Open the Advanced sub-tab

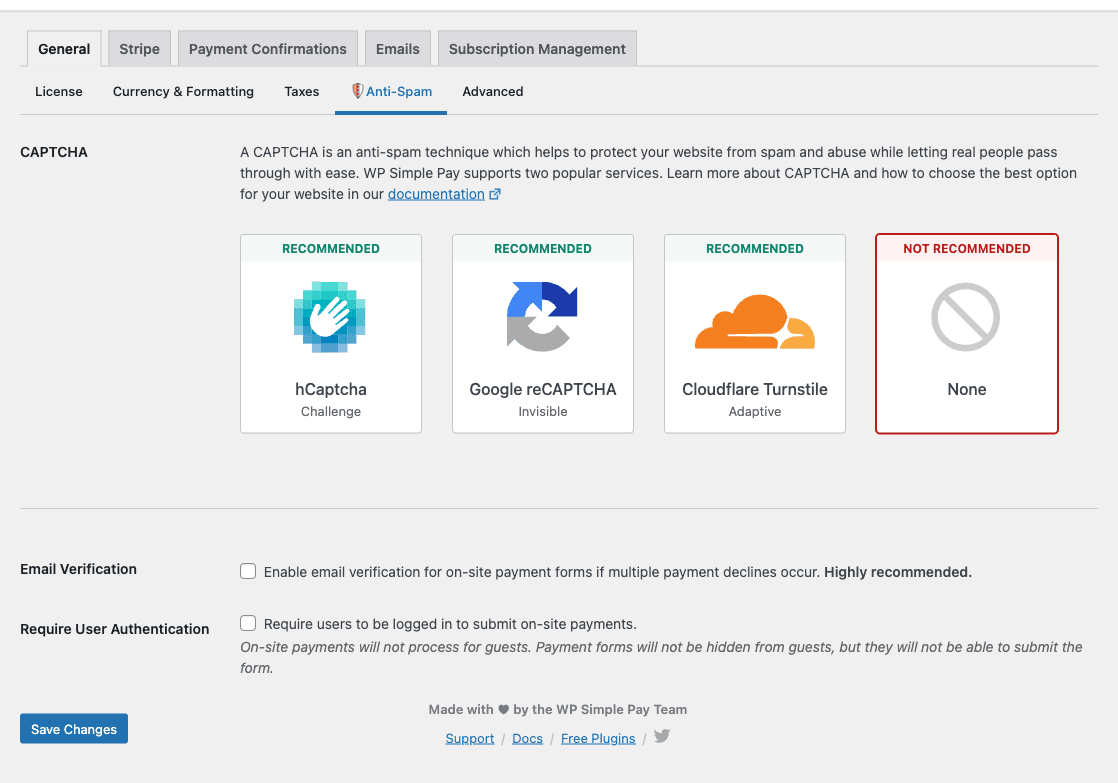[x=493, y=91]
